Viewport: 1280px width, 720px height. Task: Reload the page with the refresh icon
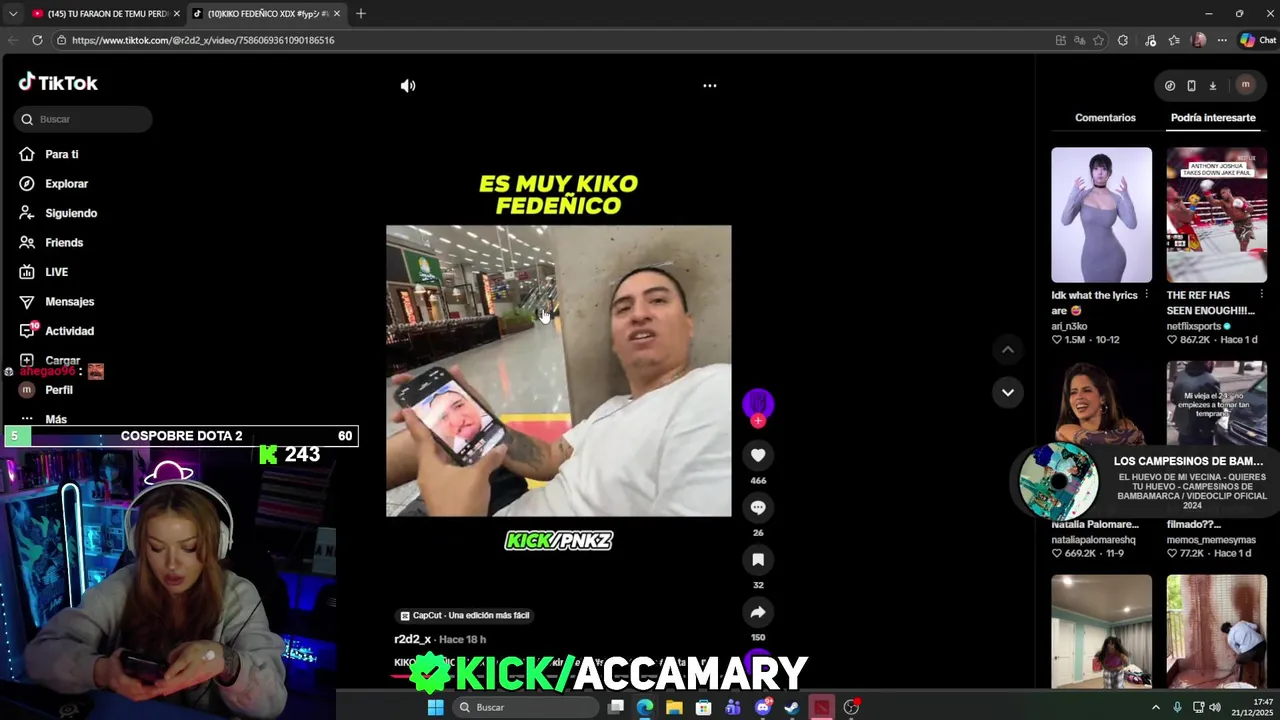tap(37, 40)
